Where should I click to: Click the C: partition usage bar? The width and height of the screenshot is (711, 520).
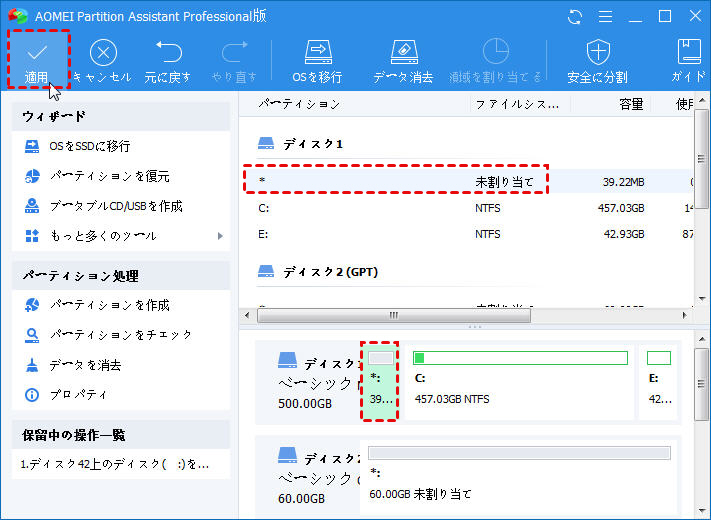[x=520, y=358]
